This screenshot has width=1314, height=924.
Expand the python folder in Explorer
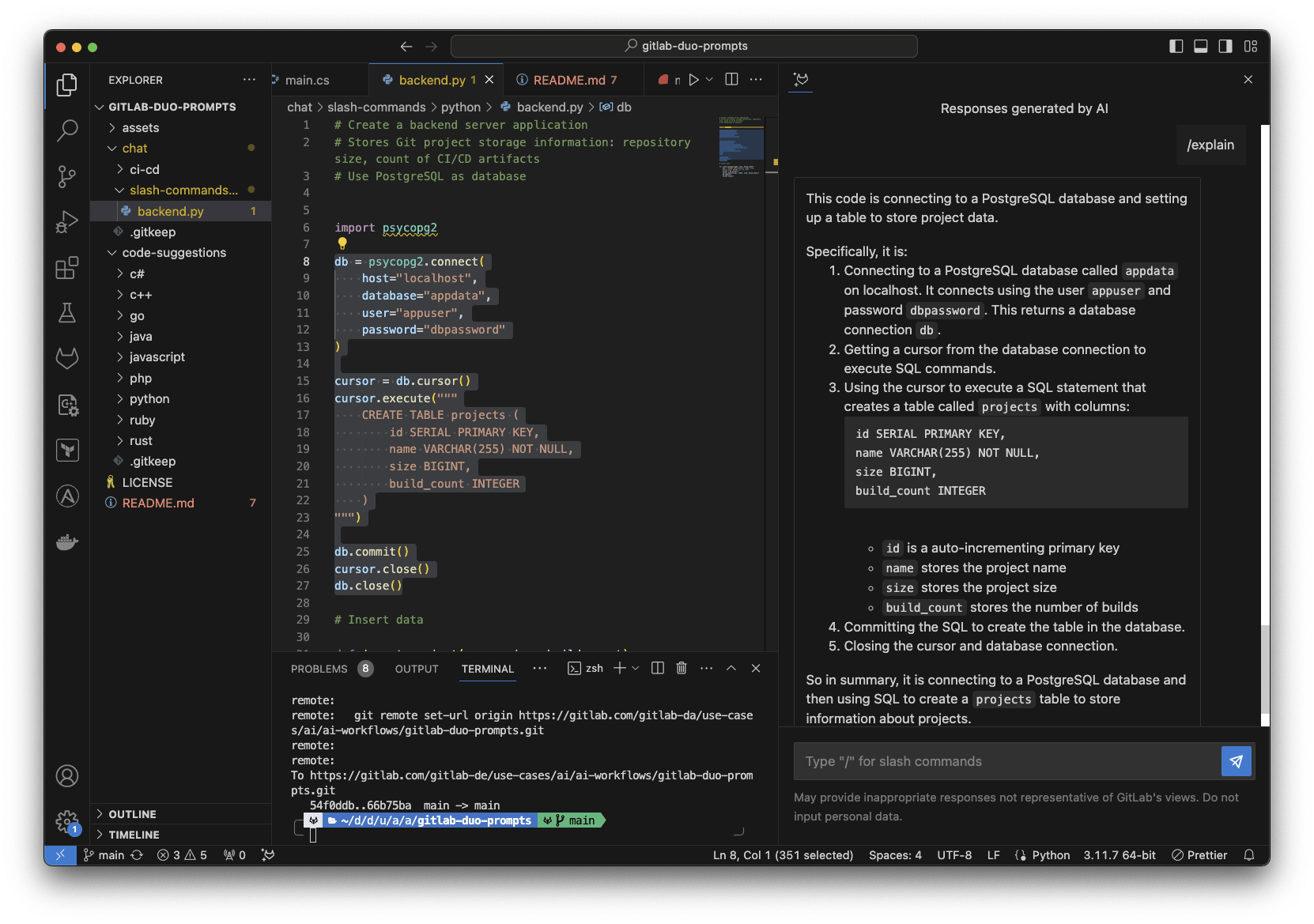148,398
